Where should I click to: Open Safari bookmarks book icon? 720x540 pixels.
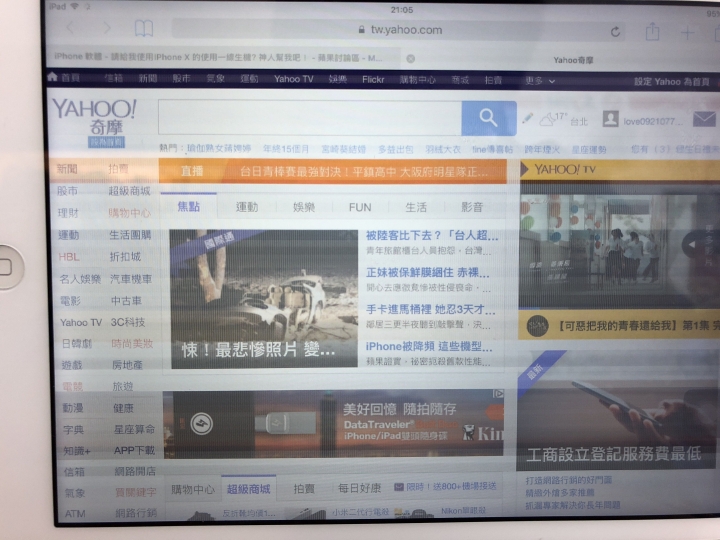144,28
